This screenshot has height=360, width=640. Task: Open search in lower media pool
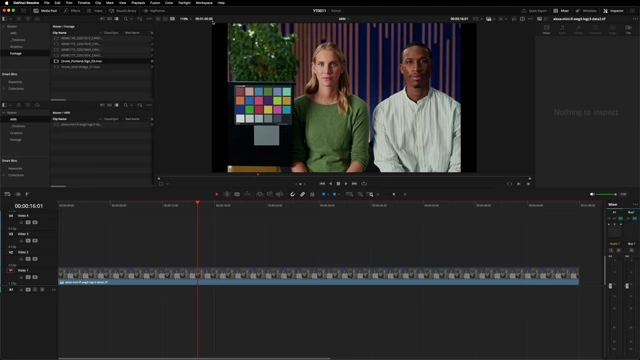126,105
